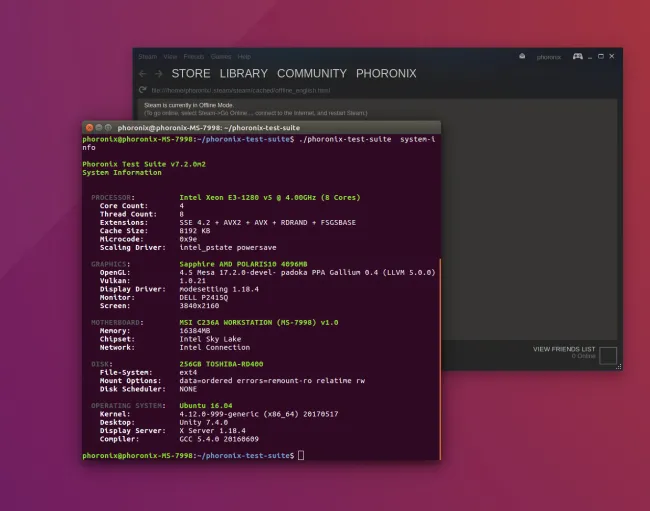Click the terminal title bar text

[x=209, y=128]
